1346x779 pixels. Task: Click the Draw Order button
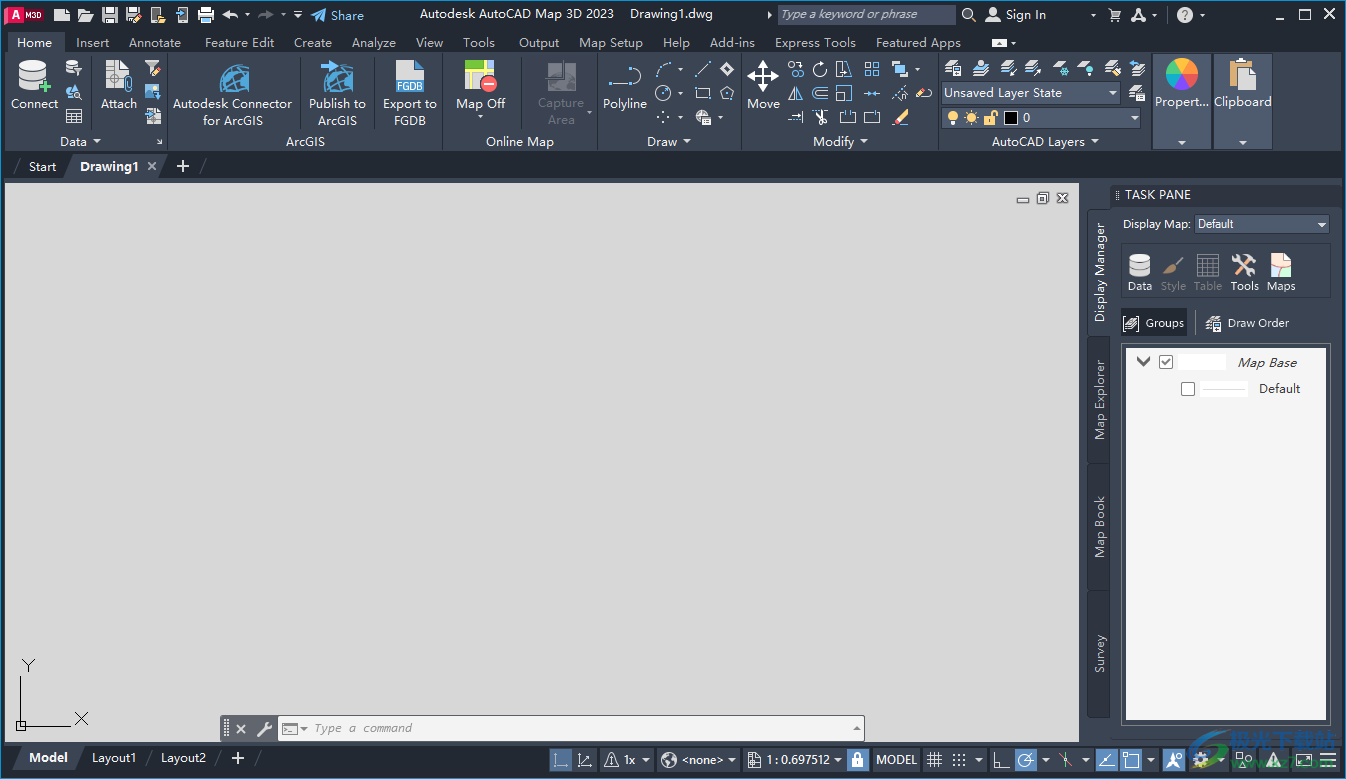point(1247,323)
